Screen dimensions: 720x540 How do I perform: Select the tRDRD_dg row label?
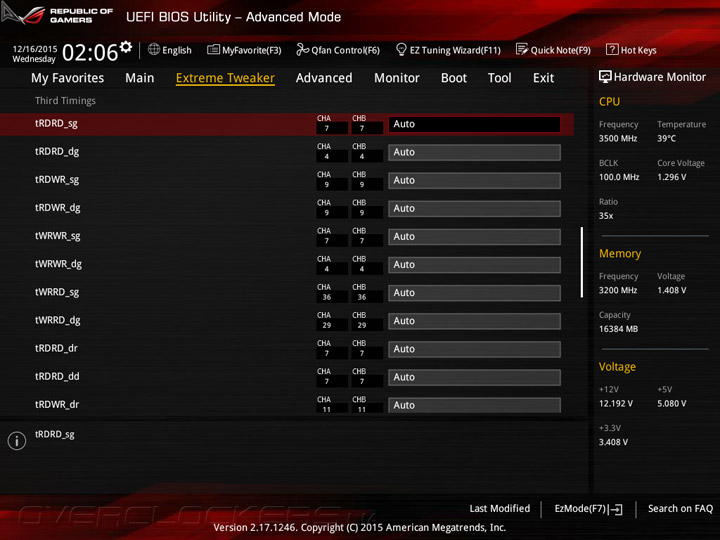[x=57, y=152]
